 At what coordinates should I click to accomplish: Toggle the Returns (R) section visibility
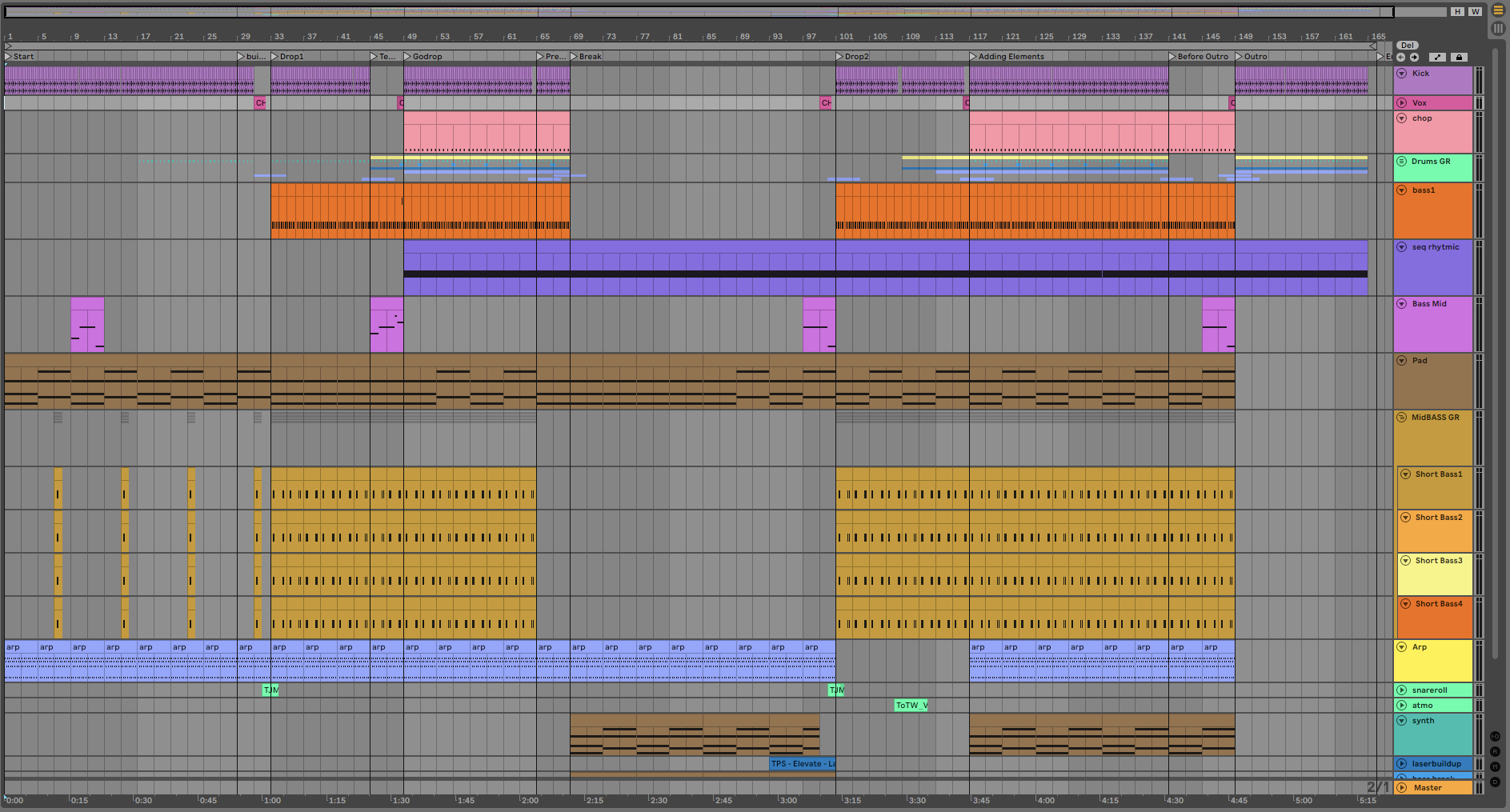[x=1495, y=751]
